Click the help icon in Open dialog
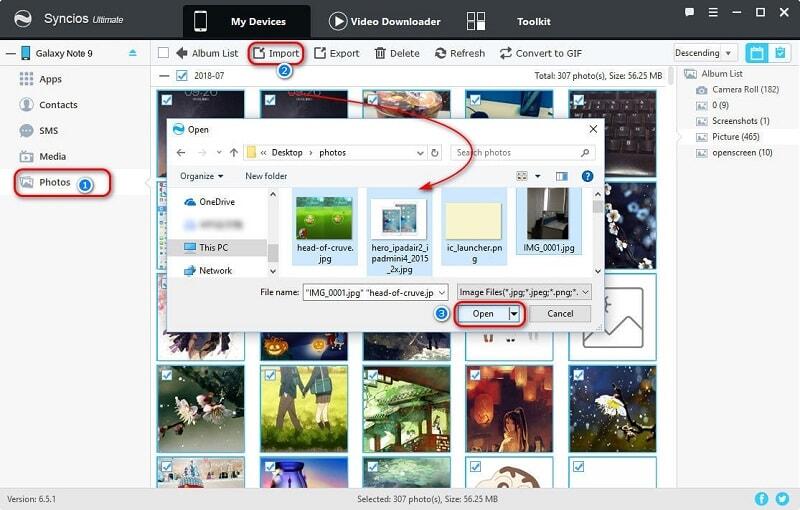Viewport: 800px width, 510px height. tap(587, 176)
